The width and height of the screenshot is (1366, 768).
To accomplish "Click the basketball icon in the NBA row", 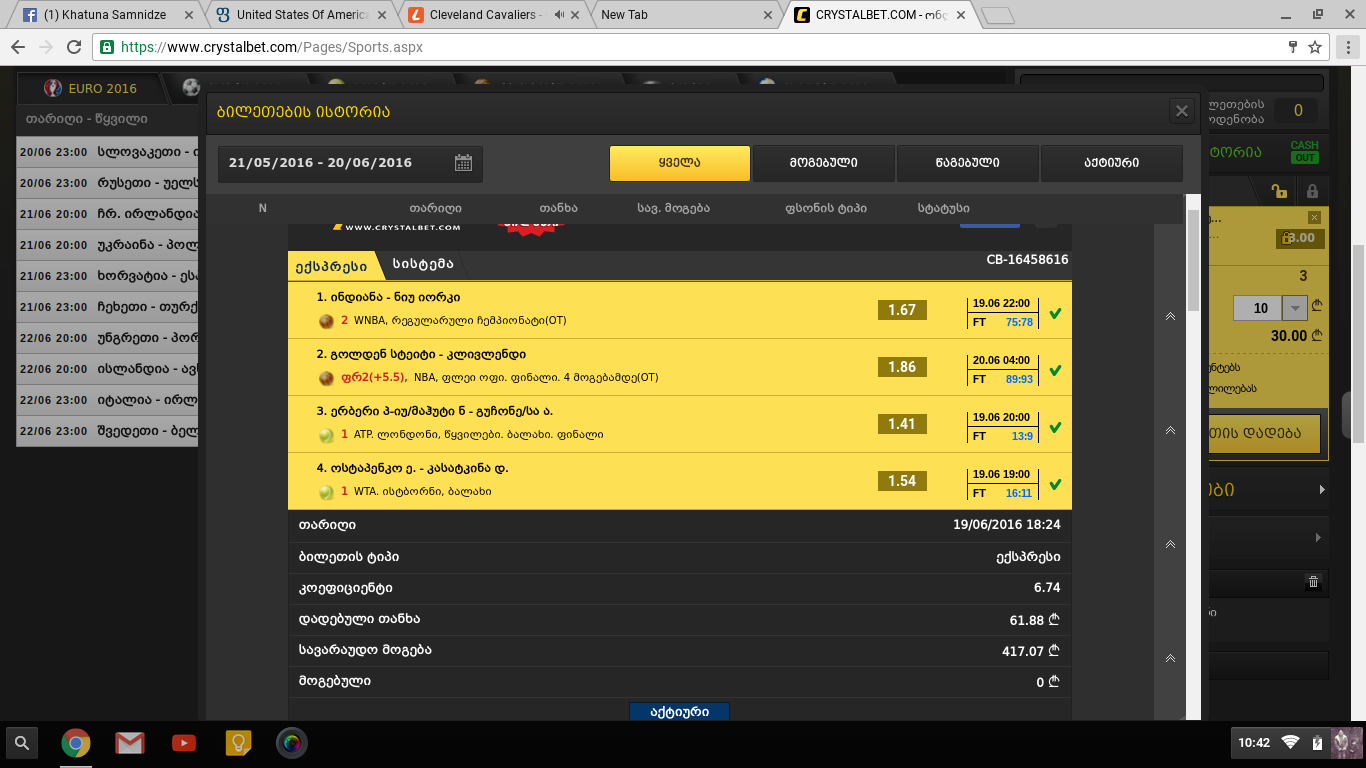I will (x=326, y=378).
